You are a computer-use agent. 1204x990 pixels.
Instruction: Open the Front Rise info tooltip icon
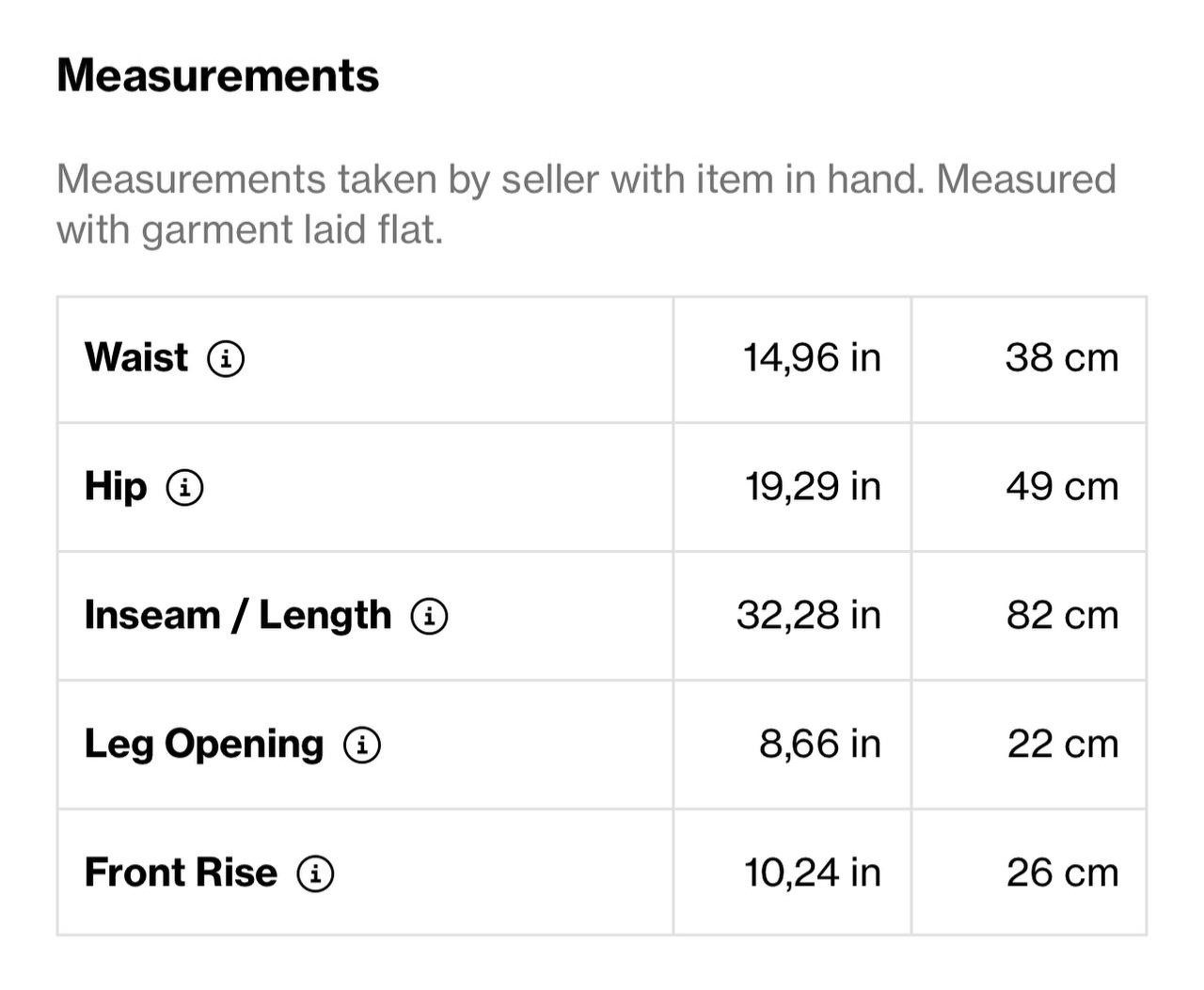316,874
